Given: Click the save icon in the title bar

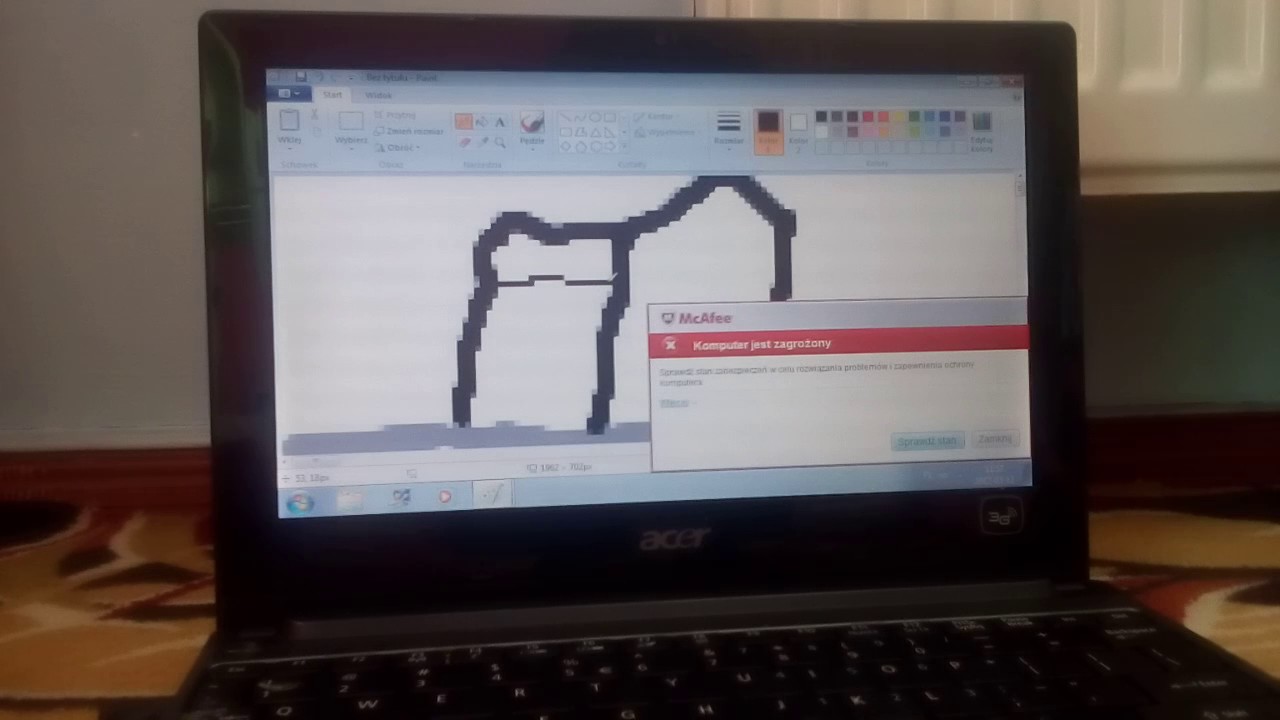Looking at the screenshot, I should [300, 77].
